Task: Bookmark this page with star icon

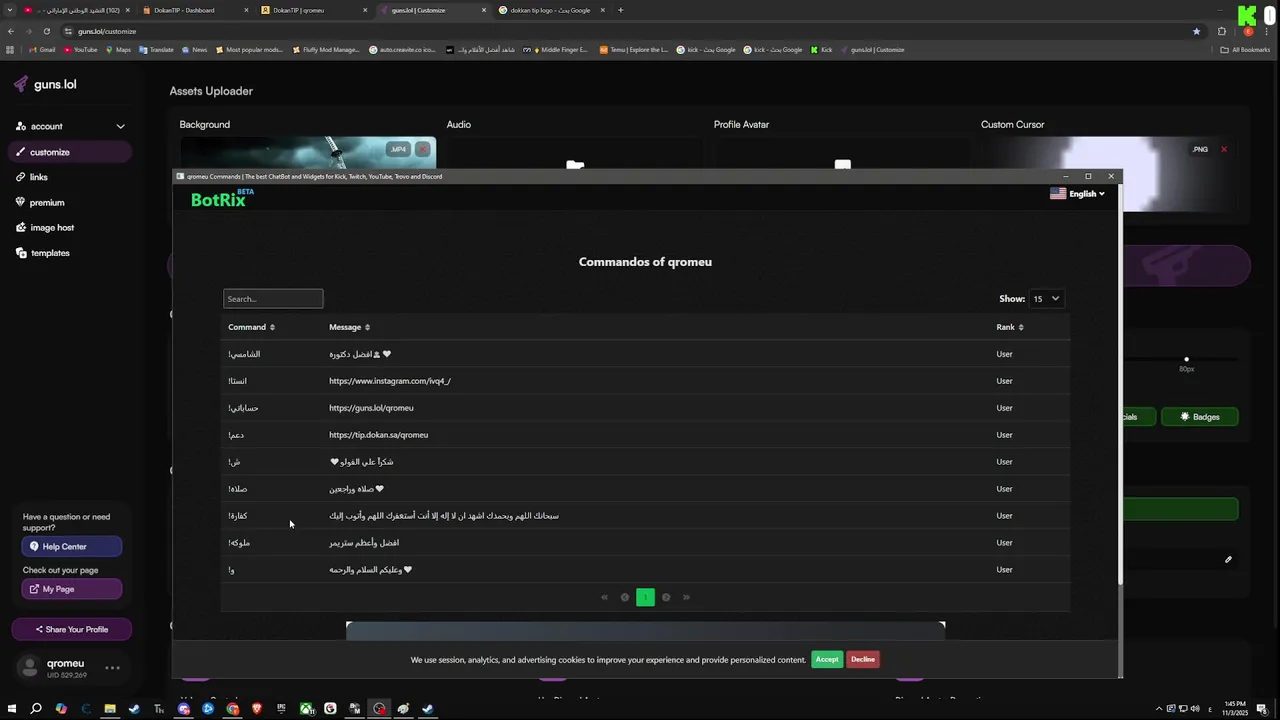Action: [x=1196, y=31]
